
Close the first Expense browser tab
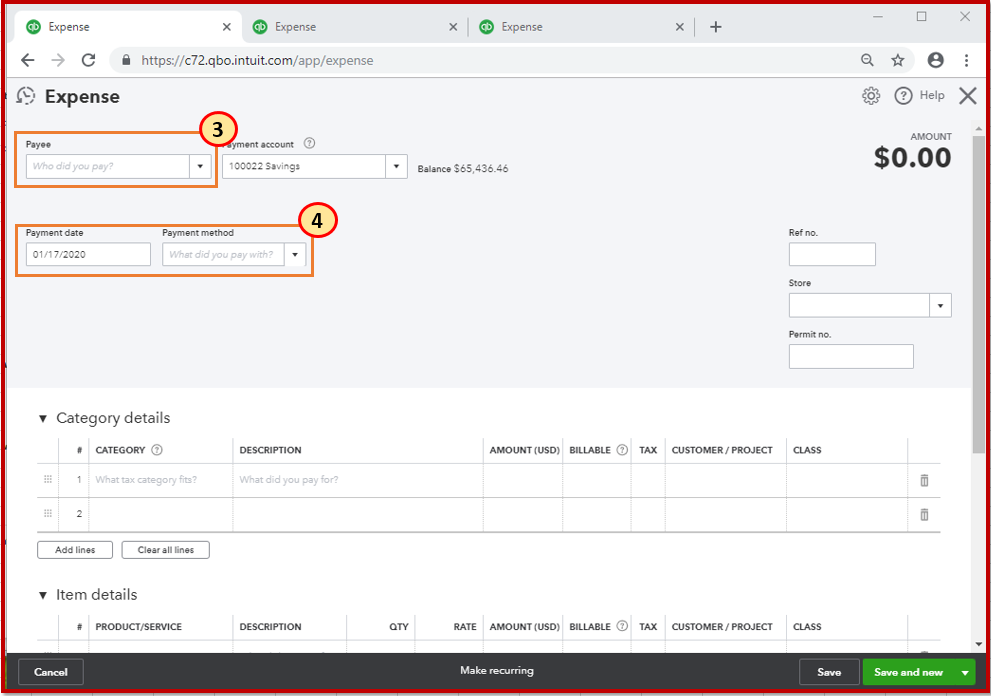coord(227,27)
